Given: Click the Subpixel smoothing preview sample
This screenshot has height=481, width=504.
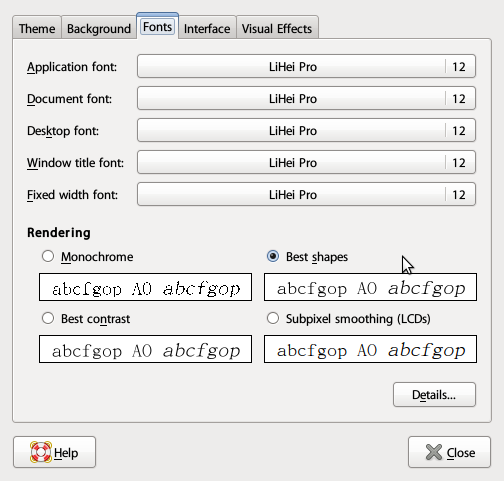Looking at the screenshot, I should pyautogui.click(x=370, y=349).
